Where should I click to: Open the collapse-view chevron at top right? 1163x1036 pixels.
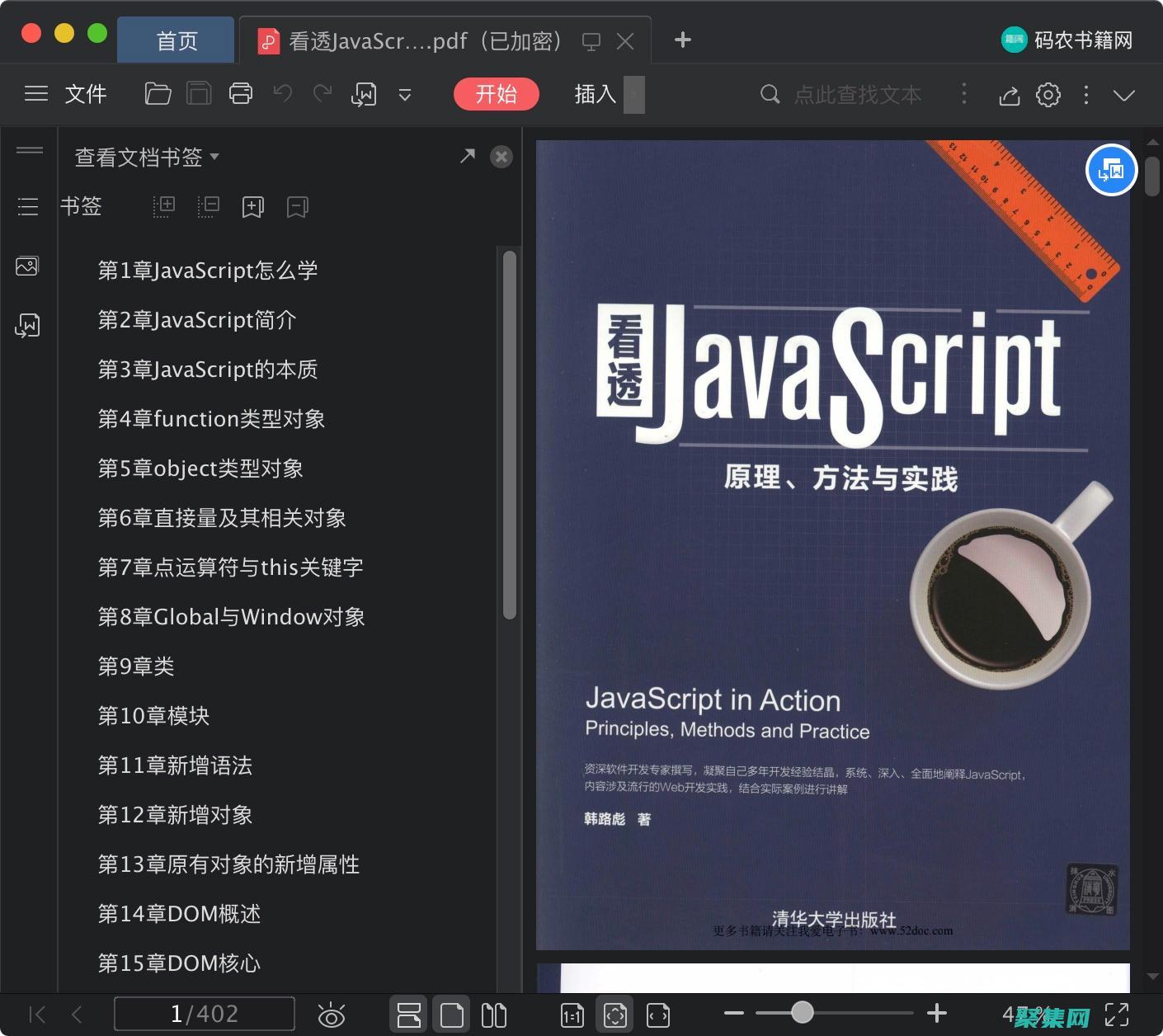point(1124,95)
